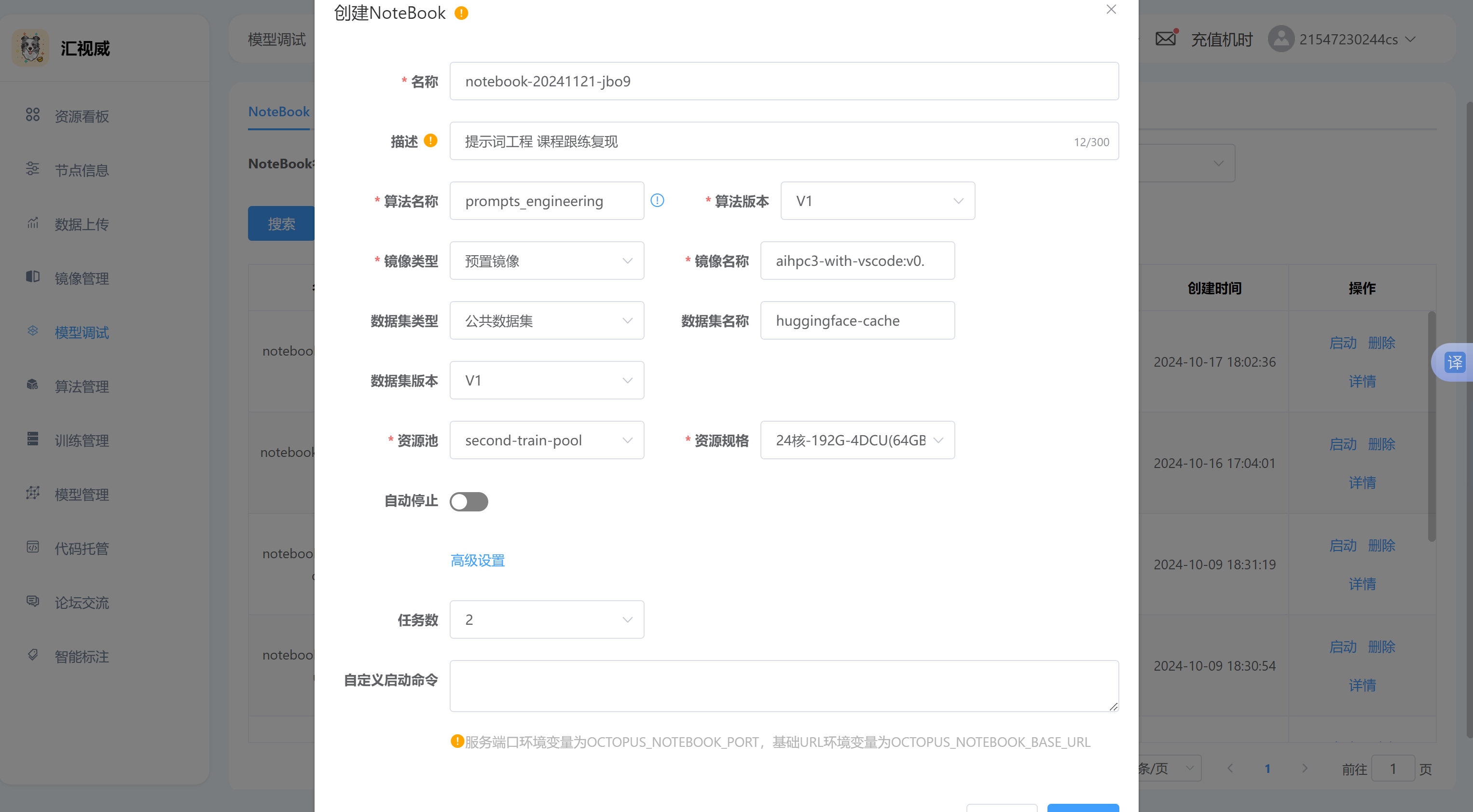Click 启动 for the 2024-10-17 18:02:36 notebook

click(1343, 343)
